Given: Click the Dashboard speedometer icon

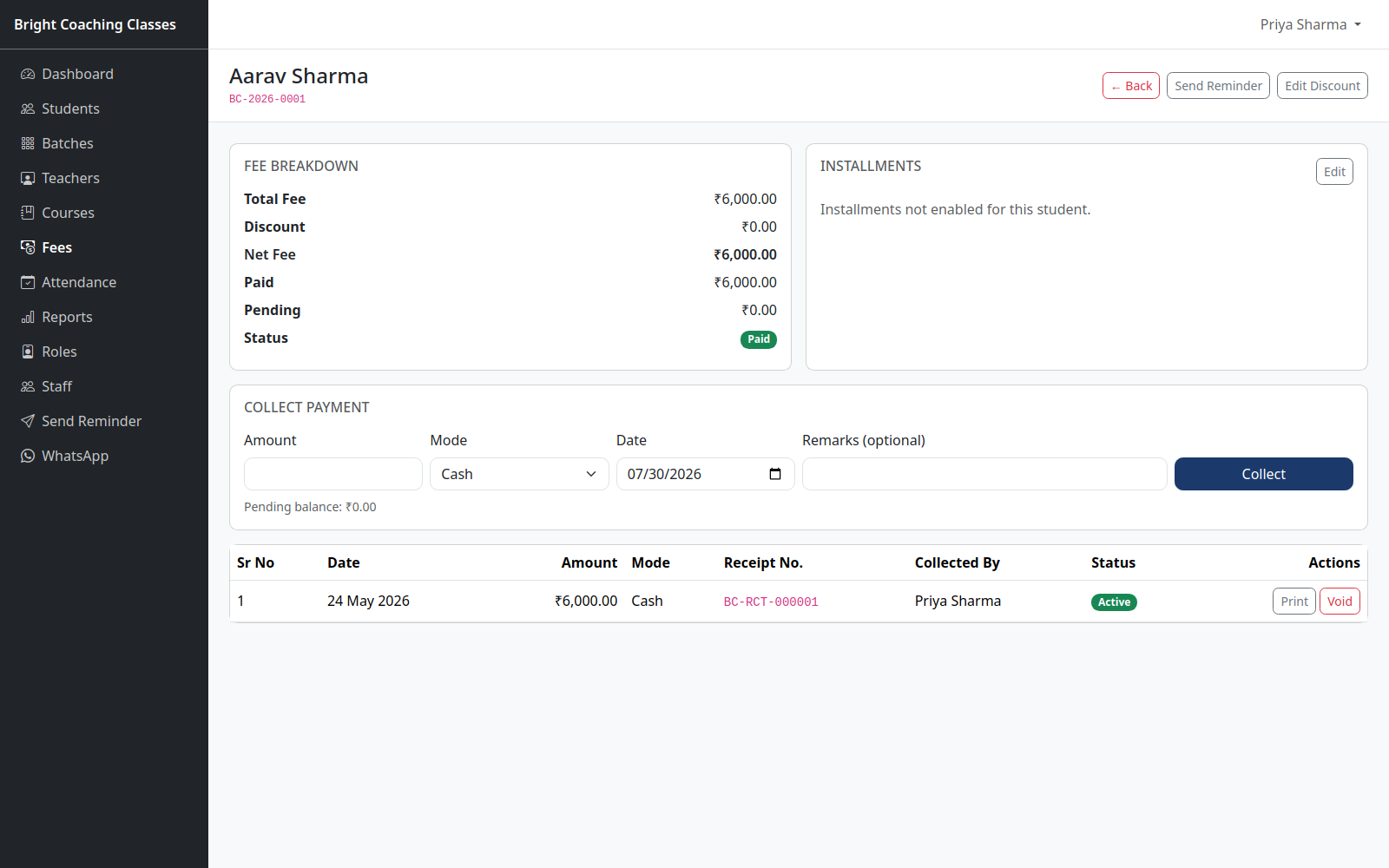Looking at the screenshot, I should (x=28, y=74).
